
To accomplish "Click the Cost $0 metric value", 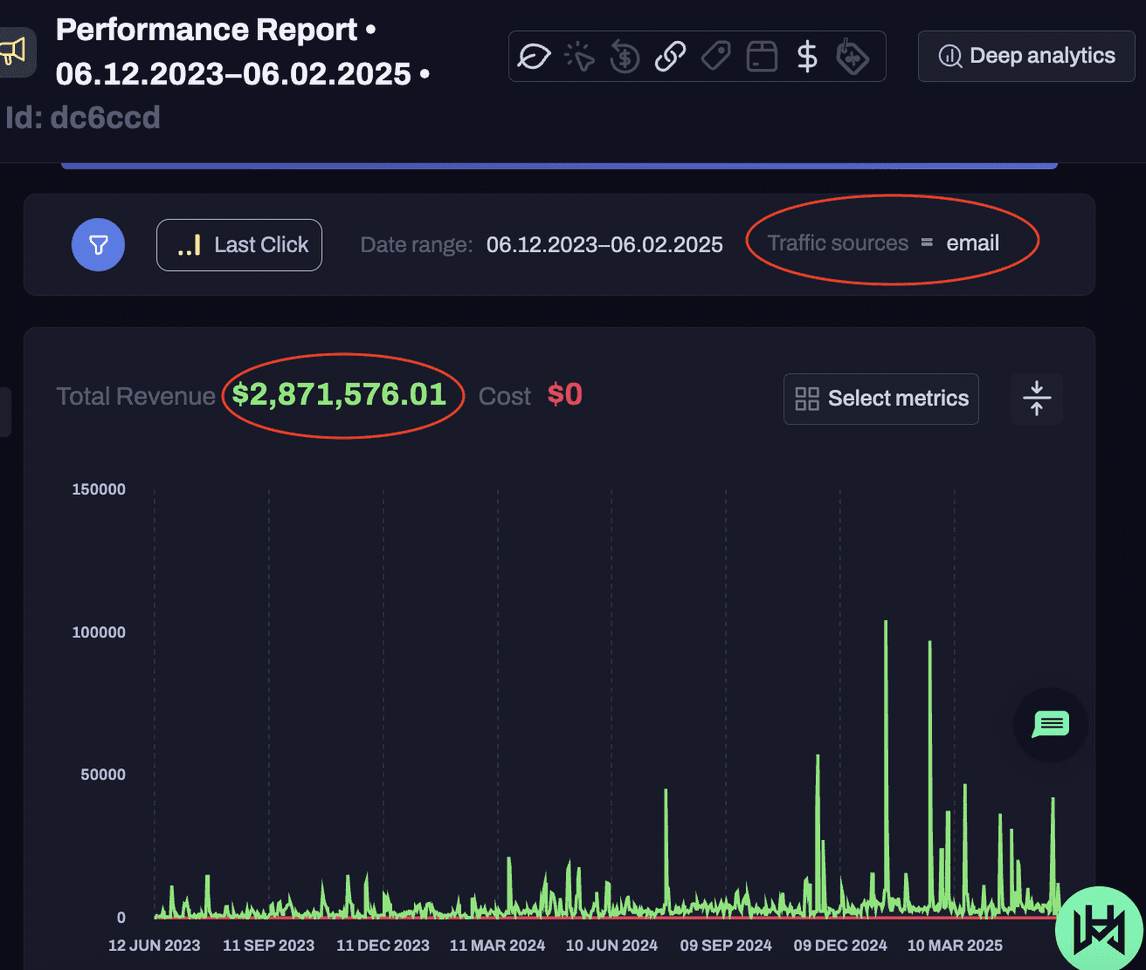I will [x=565, y=395].
